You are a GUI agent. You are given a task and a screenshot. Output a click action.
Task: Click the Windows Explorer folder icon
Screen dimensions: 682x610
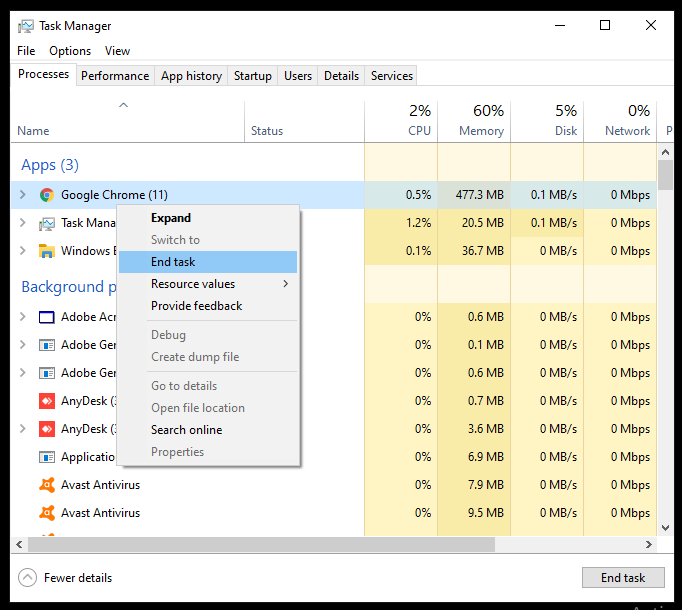tap(47, 251)
